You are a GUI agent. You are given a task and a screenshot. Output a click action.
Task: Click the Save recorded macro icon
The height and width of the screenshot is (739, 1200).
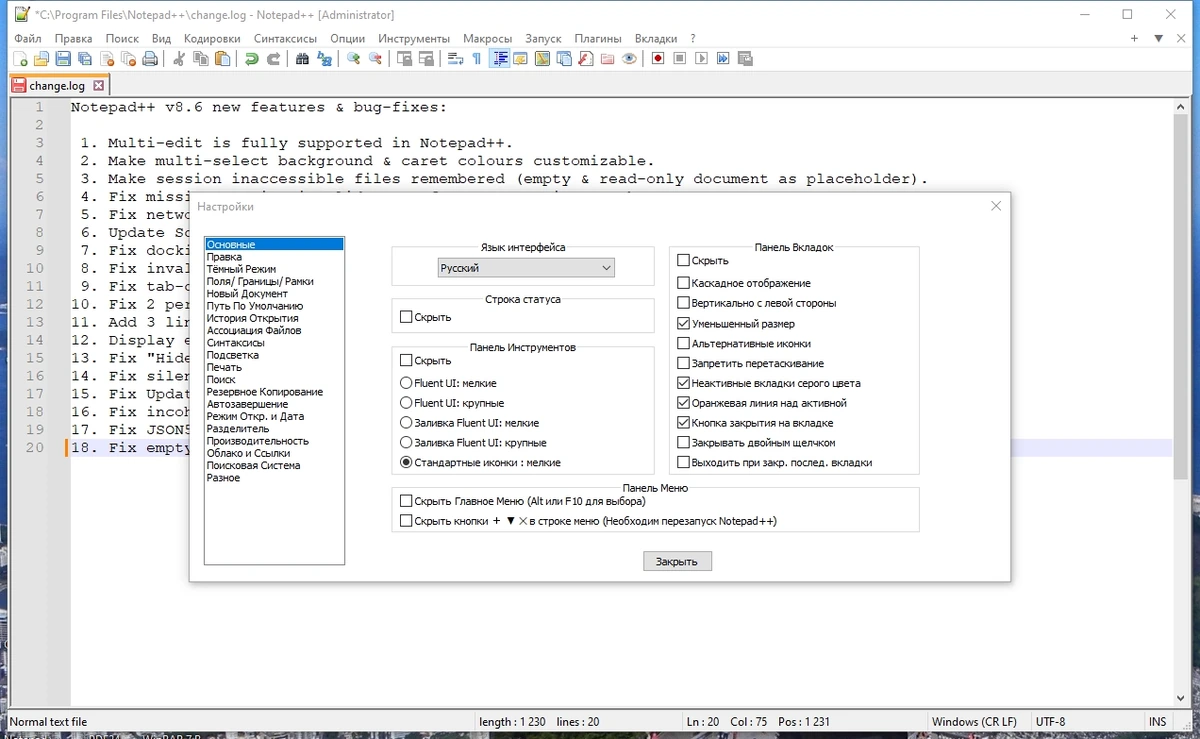point(745,59)
